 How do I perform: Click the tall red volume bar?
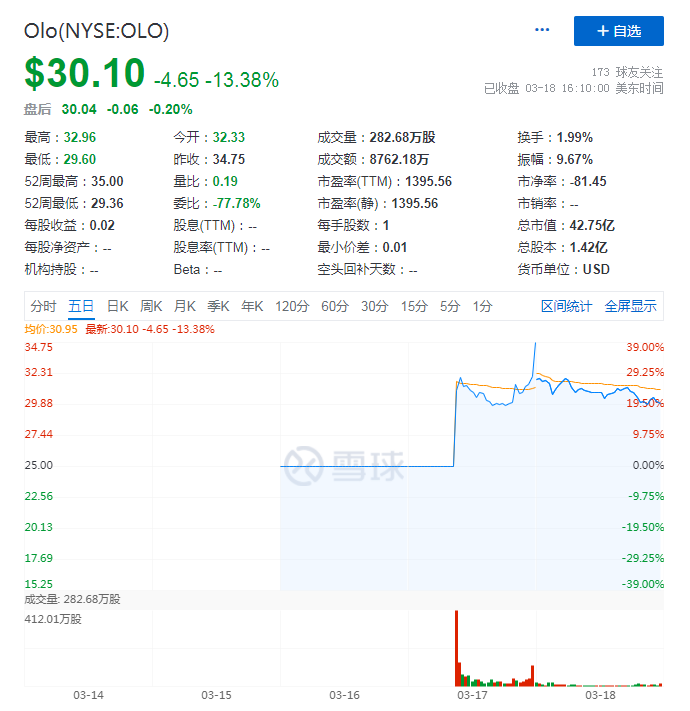pyautogui.click(x=456, y=647)
